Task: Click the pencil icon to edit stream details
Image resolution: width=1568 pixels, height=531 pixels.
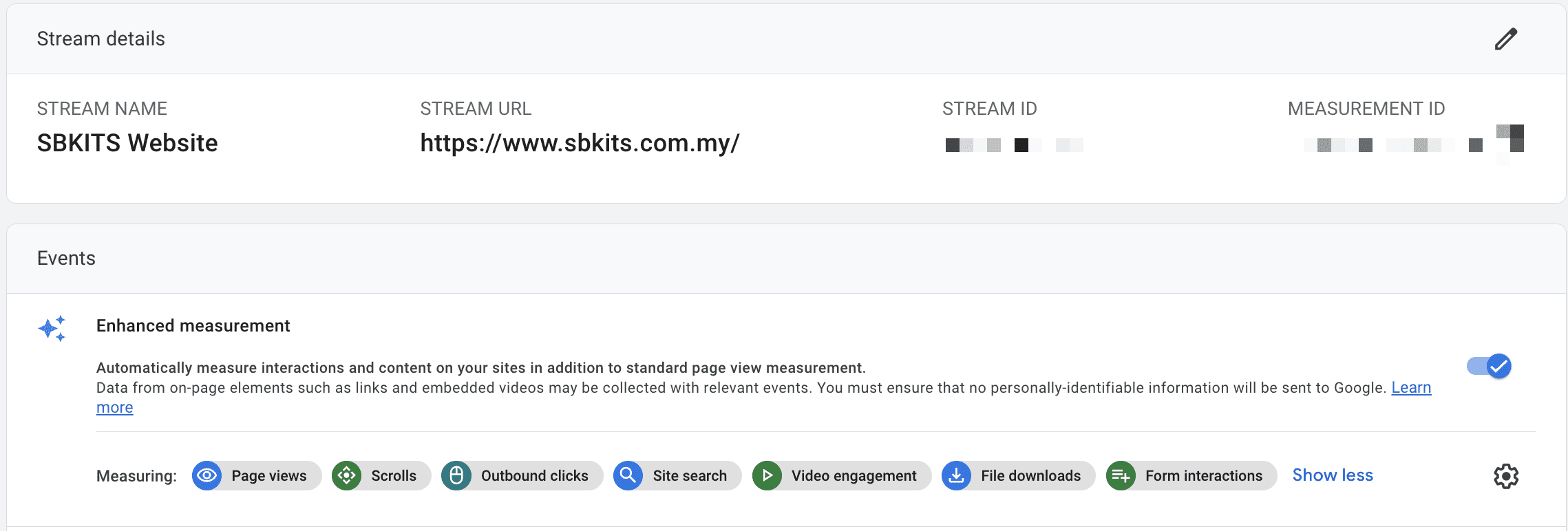Action: 1505,39
